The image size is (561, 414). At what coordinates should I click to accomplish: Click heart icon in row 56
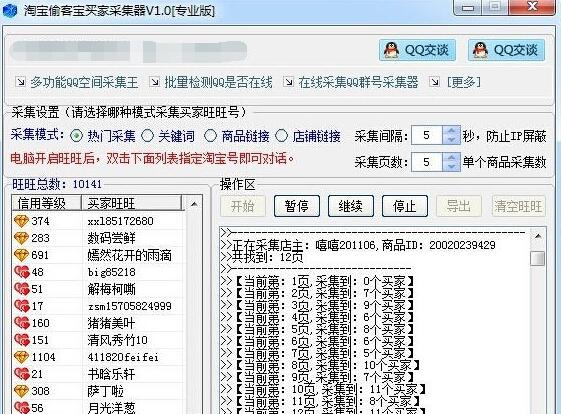(21, 408)
